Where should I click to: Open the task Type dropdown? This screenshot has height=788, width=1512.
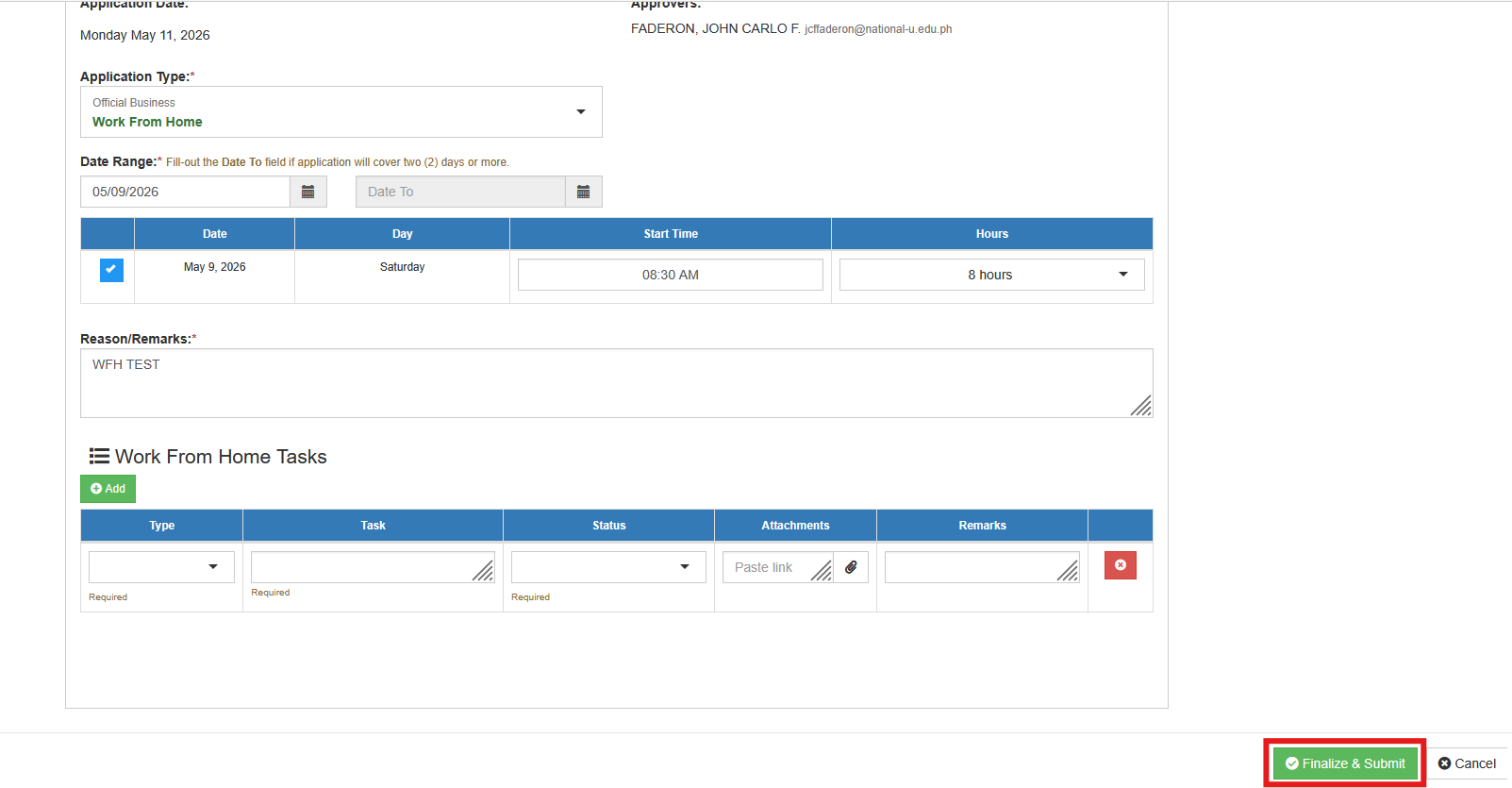click(x=161, y=567)
